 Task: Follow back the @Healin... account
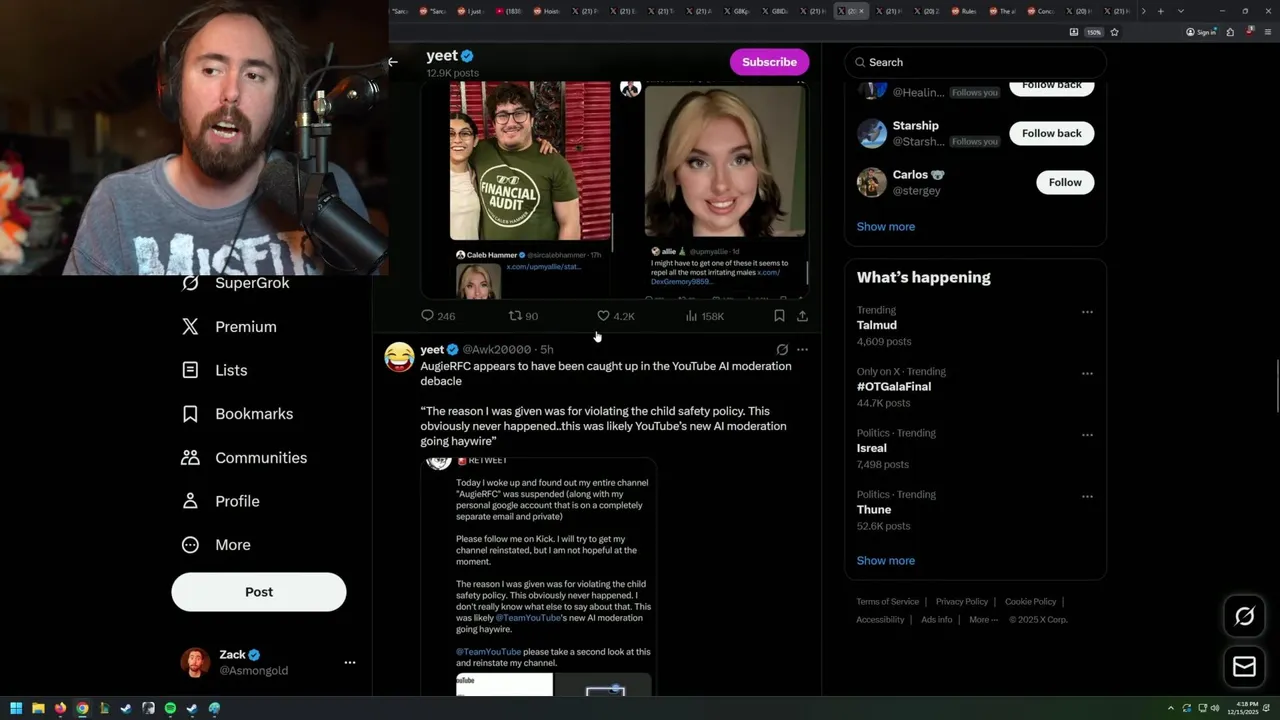click(1052, 86)
